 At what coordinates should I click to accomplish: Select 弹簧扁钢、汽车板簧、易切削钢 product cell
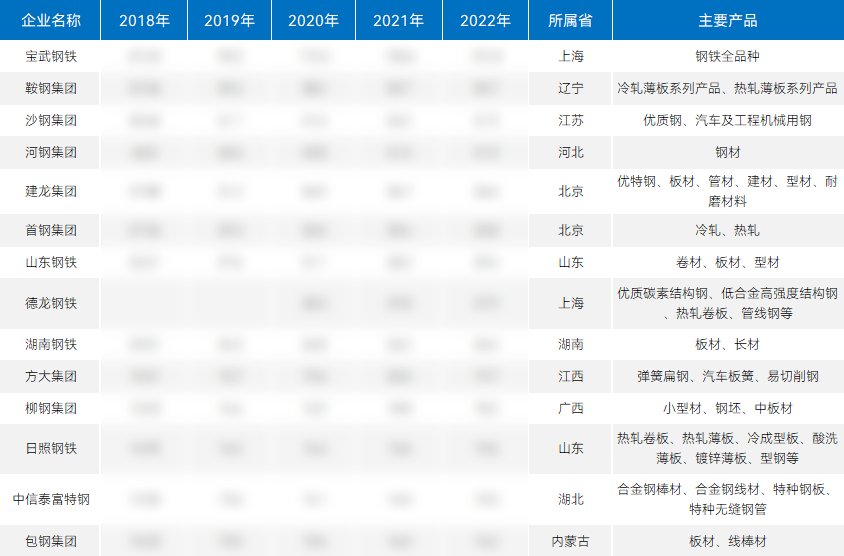pos(728,376)
